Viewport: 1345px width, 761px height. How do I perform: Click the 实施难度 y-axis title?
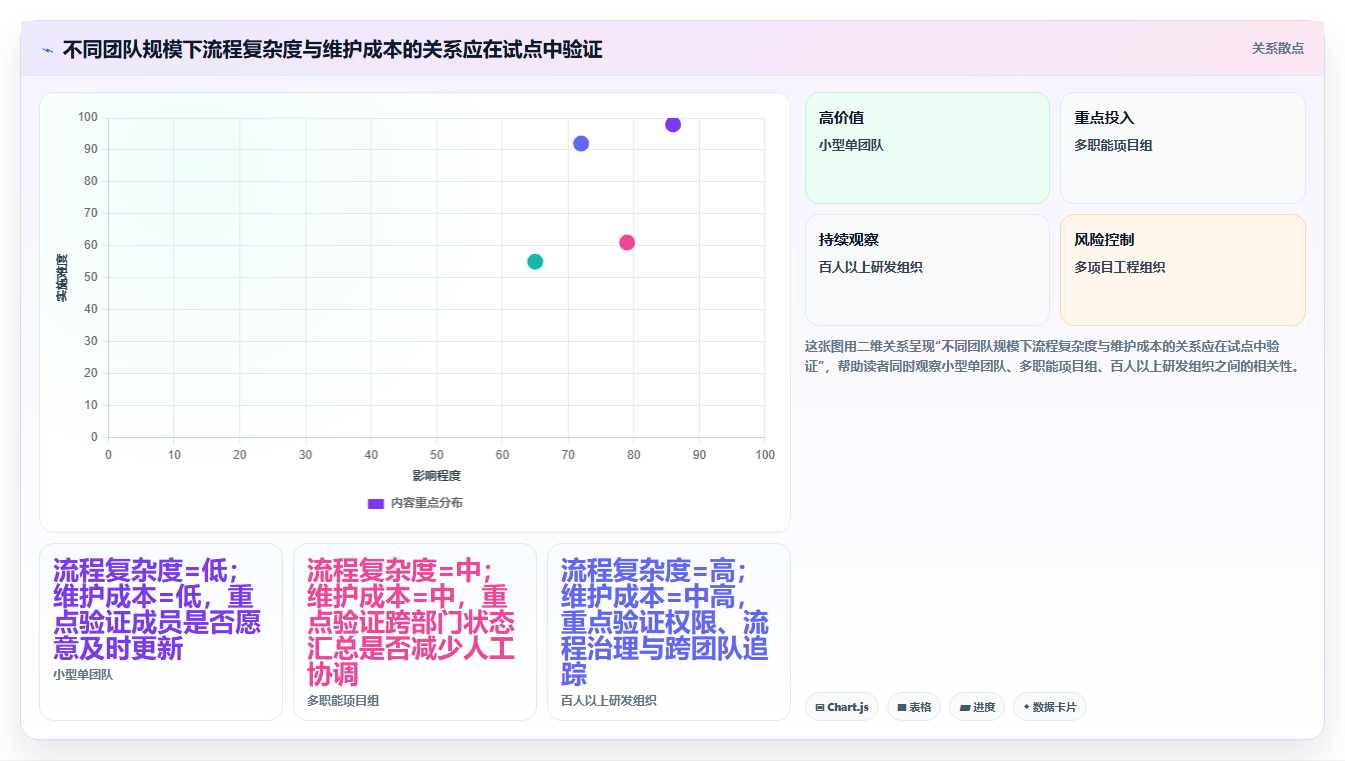61,278
